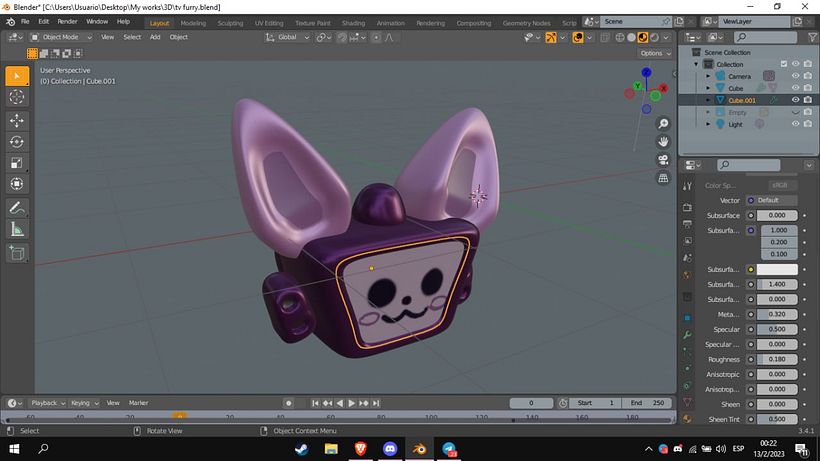Click the viewport zoom magnifier icon
Viewport: 820px width, 461px height.
click(x=663, y=124)
